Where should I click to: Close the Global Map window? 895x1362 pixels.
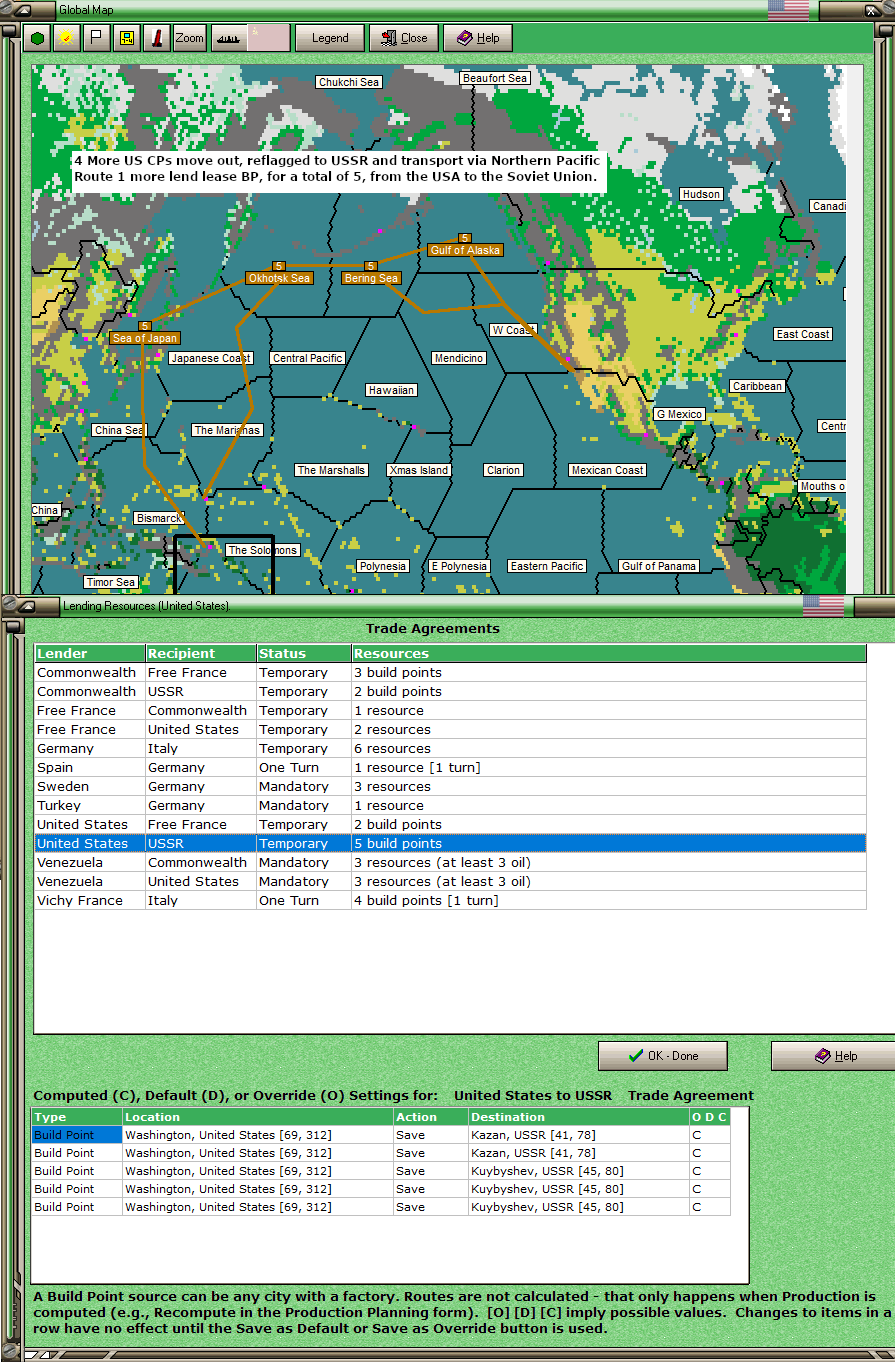(x=404, y=38)
